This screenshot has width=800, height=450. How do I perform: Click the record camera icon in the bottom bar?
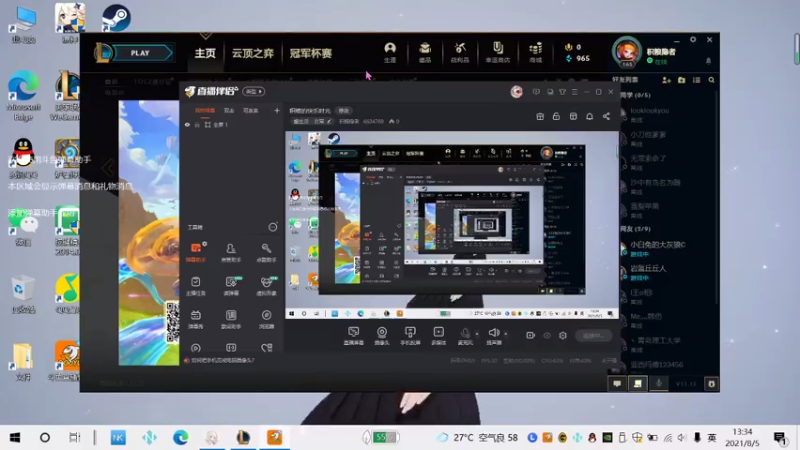click(531, 335)
